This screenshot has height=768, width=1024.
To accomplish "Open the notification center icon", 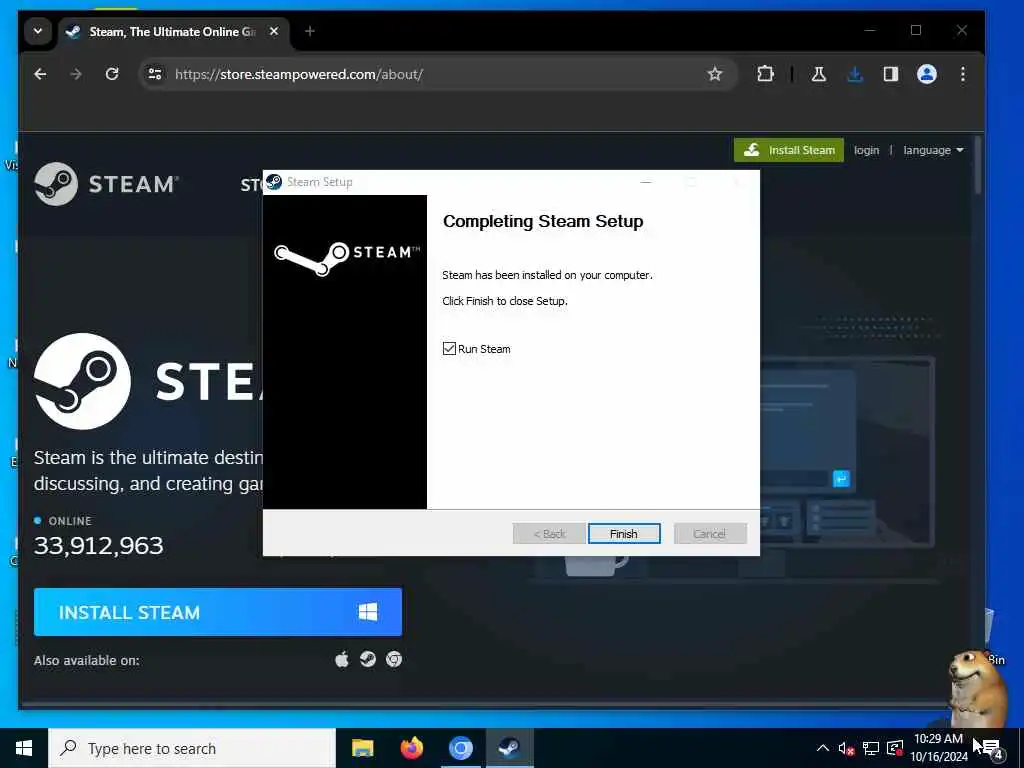I will point(991,749).
